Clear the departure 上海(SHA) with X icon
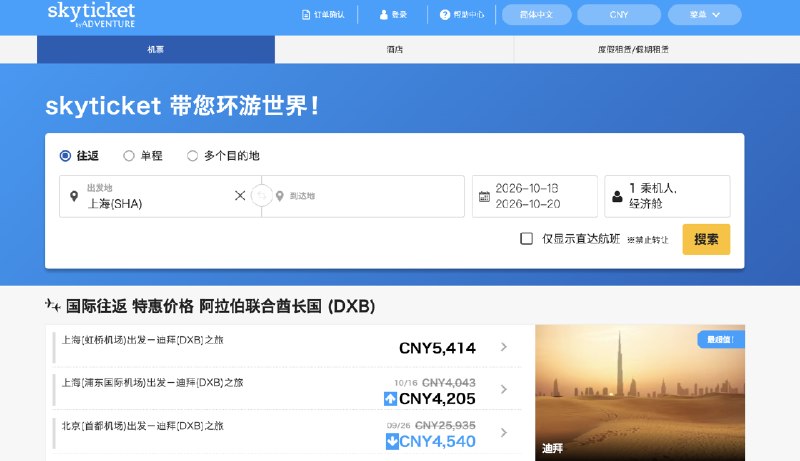 pyautogui.click(x=240, y=195)
